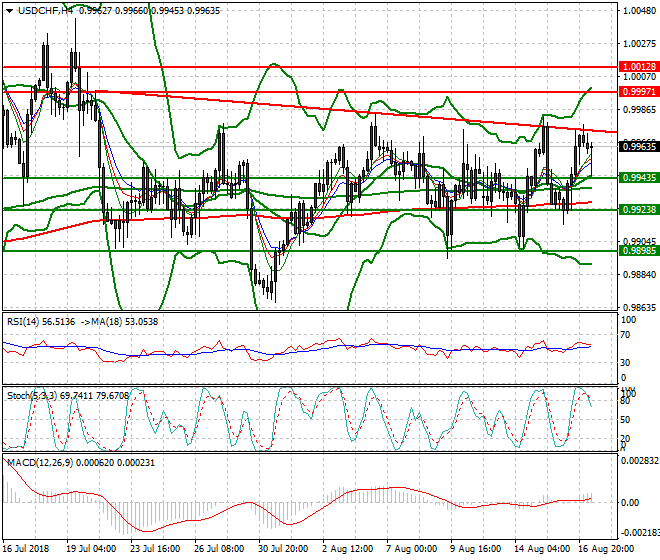Click the MACD scale value 0.002832
Viewport: 660px width, 560px height.
pos(640,461)
